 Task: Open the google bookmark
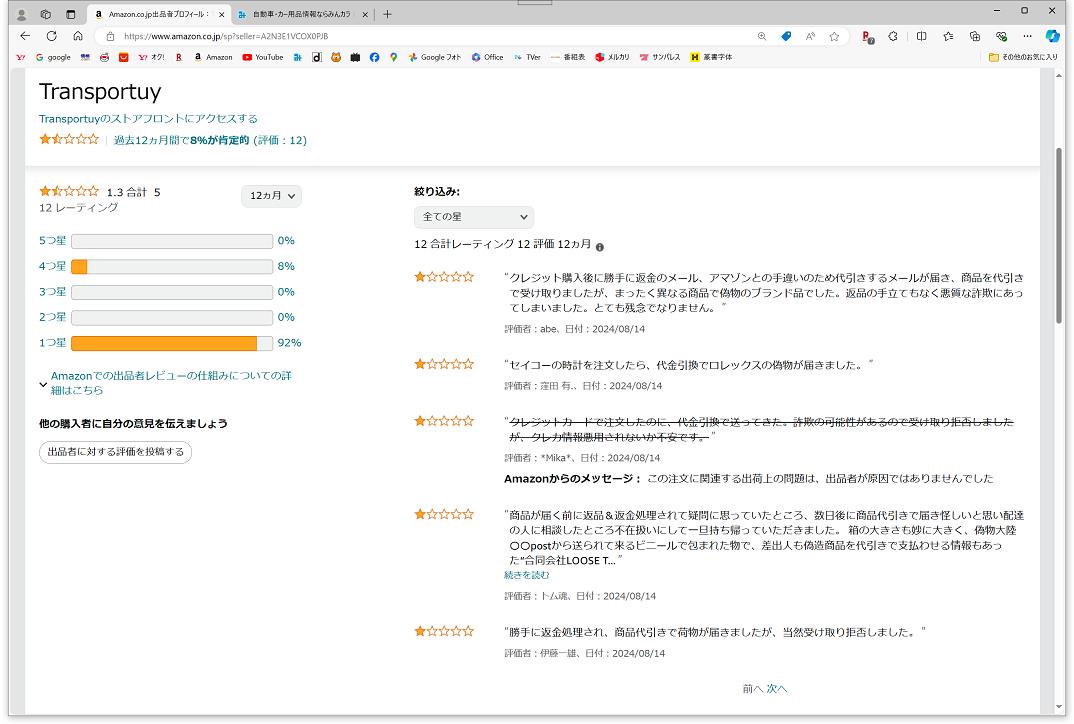[53, 58]
